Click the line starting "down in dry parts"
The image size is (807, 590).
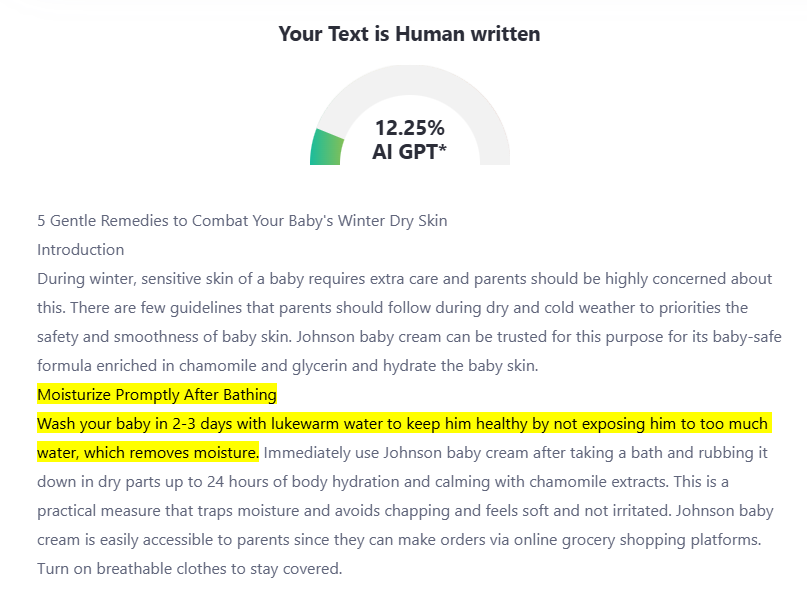tap(400, 481)
